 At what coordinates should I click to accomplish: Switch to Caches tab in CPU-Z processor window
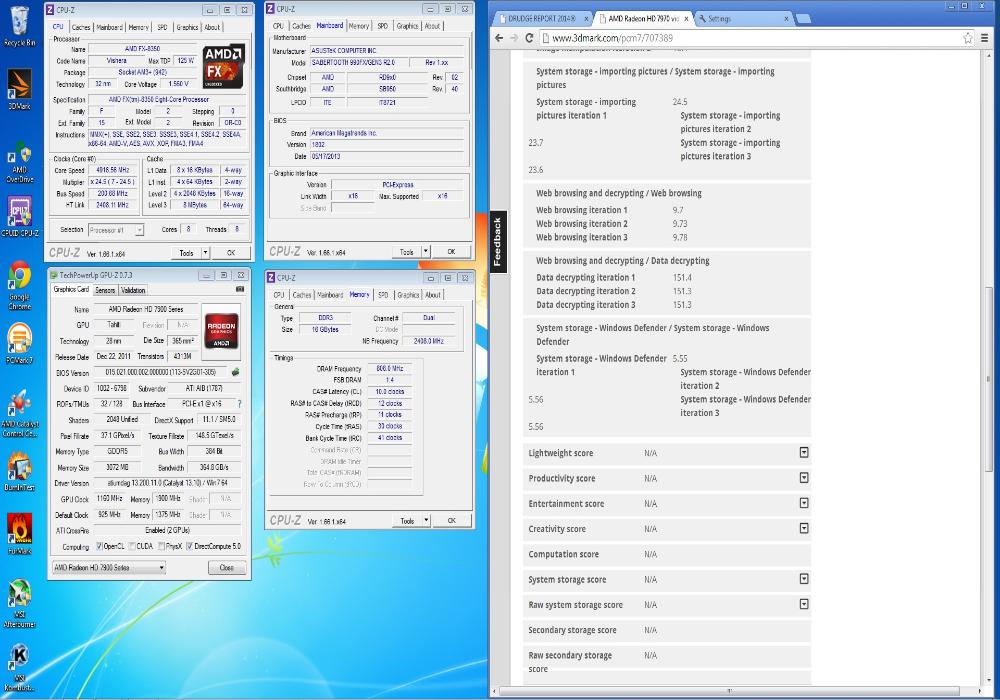coord(80,27)
